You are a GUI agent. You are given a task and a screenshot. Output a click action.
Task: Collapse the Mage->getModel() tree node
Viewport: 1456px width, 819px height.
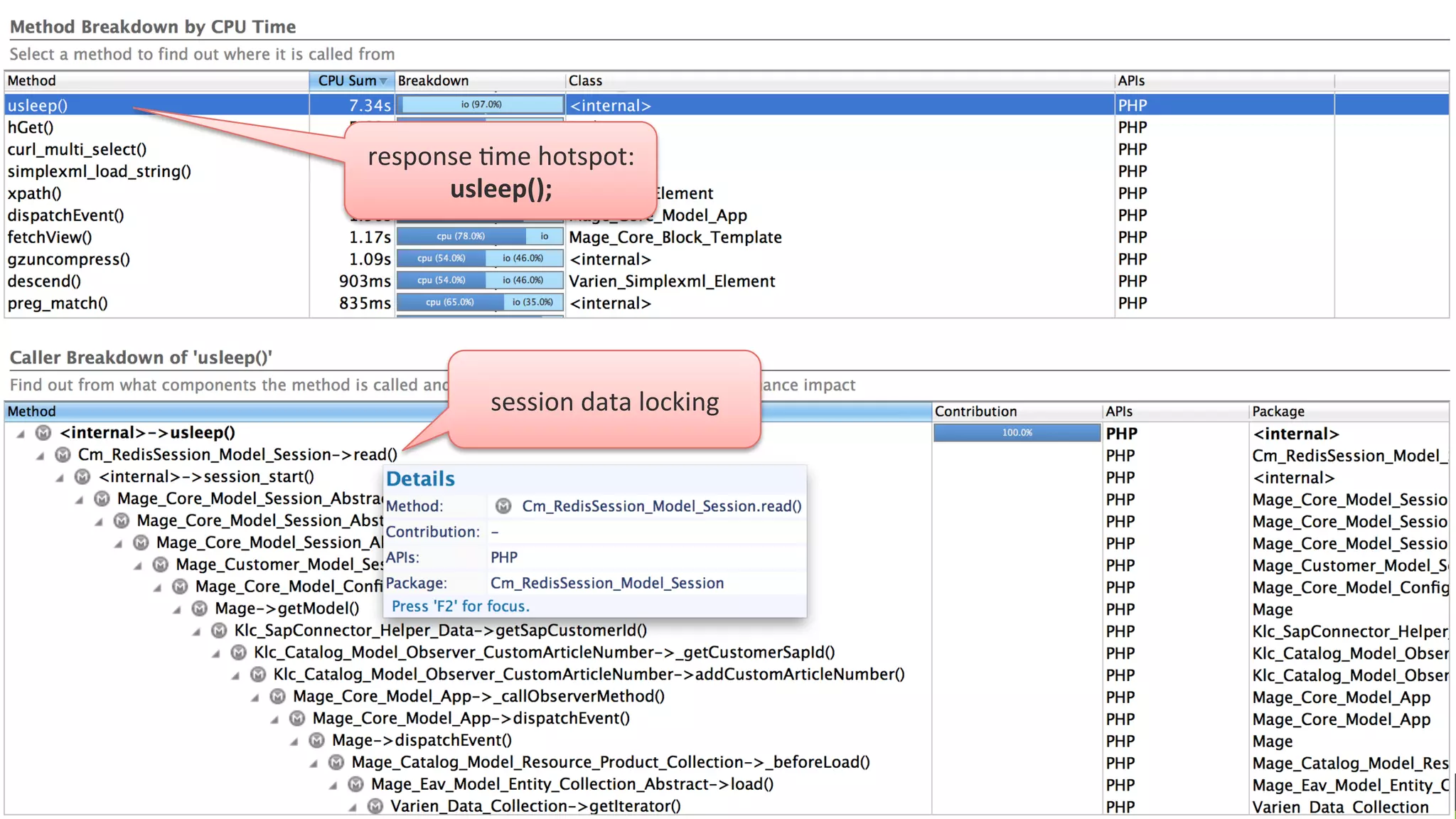tap(178, 609)
